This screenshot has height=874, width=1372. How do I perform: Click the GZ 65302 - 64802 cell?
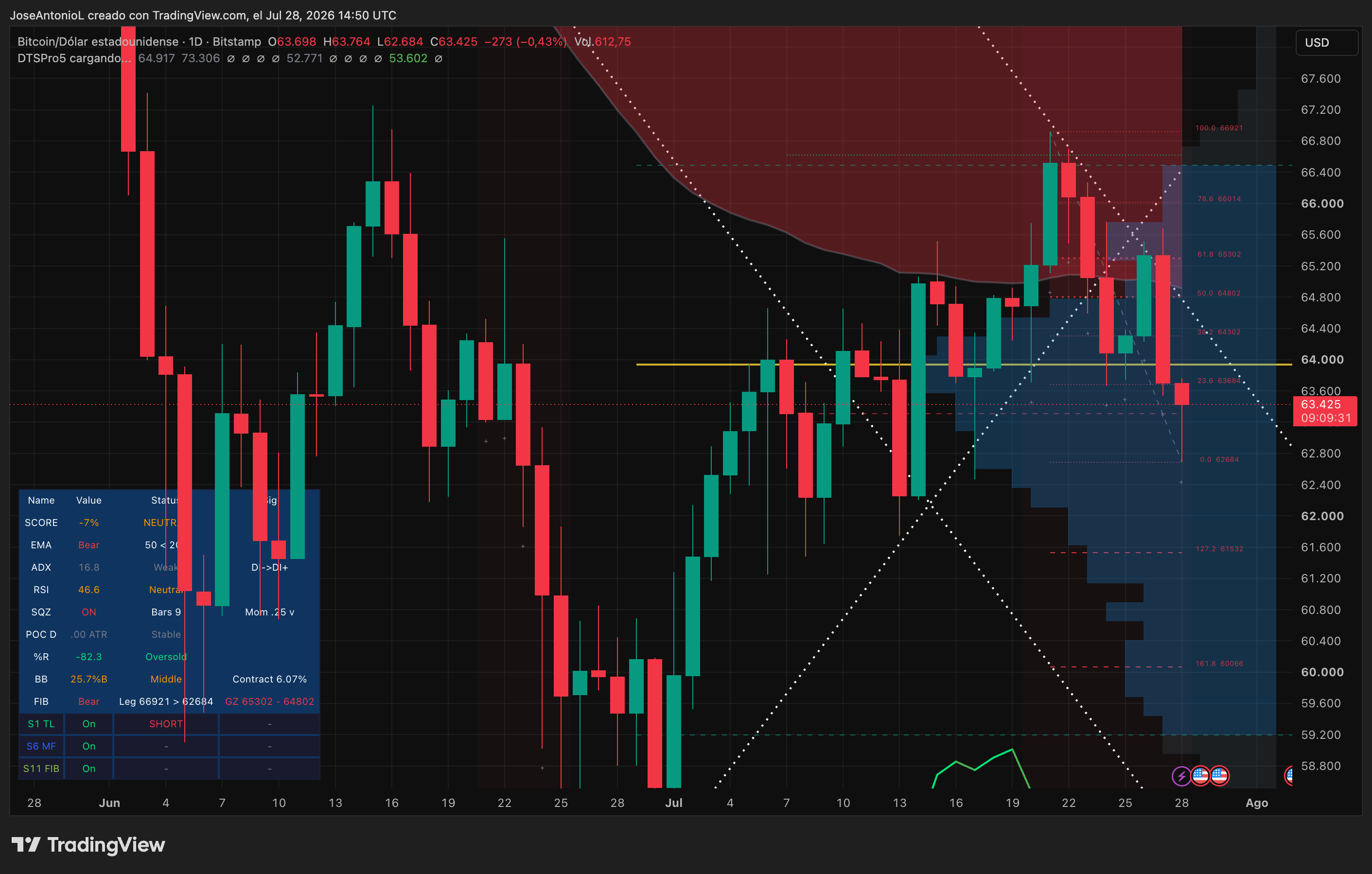[269, 701]
